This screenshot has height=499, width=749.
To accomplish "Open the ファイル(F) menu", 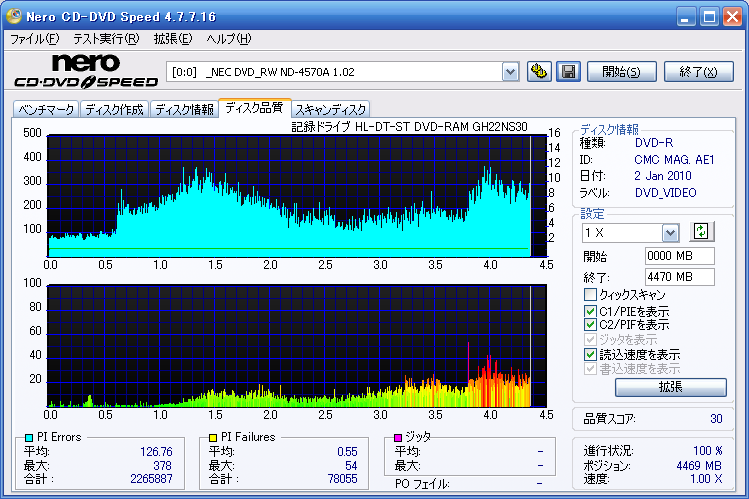I will [x=34, y=39].
